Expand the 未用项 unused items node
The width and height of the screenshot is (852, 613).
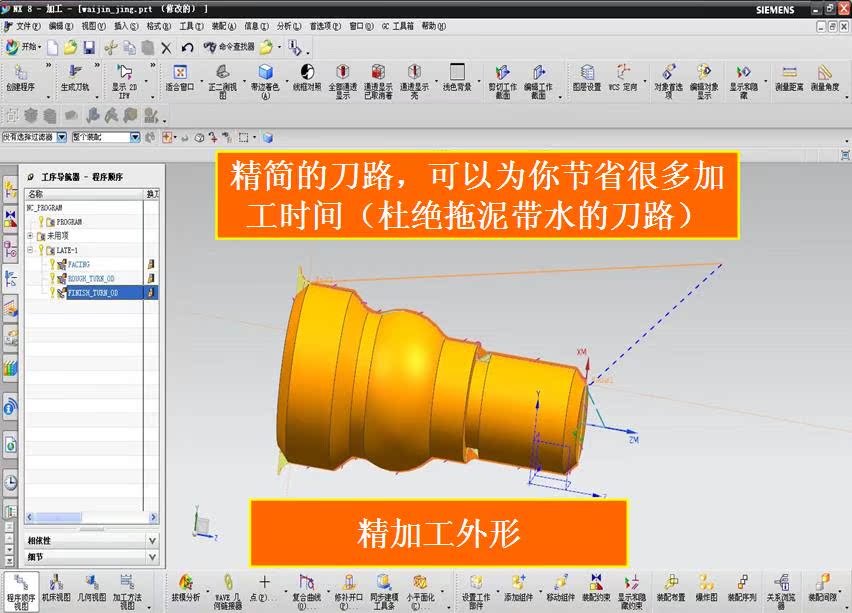[x=31, y=236]
